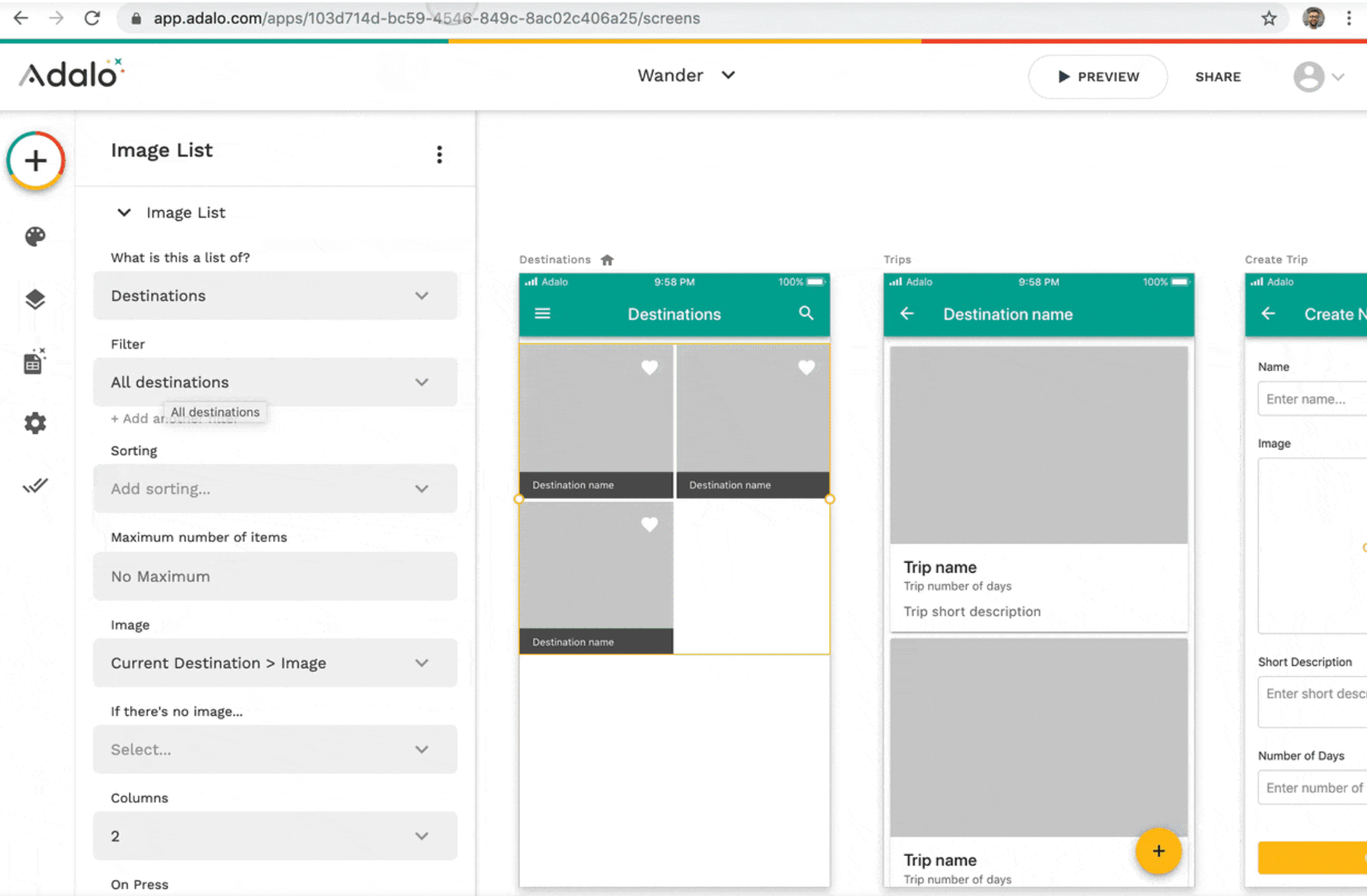
Task: Collapse the Image List section
Action: [x=123, y=212]
